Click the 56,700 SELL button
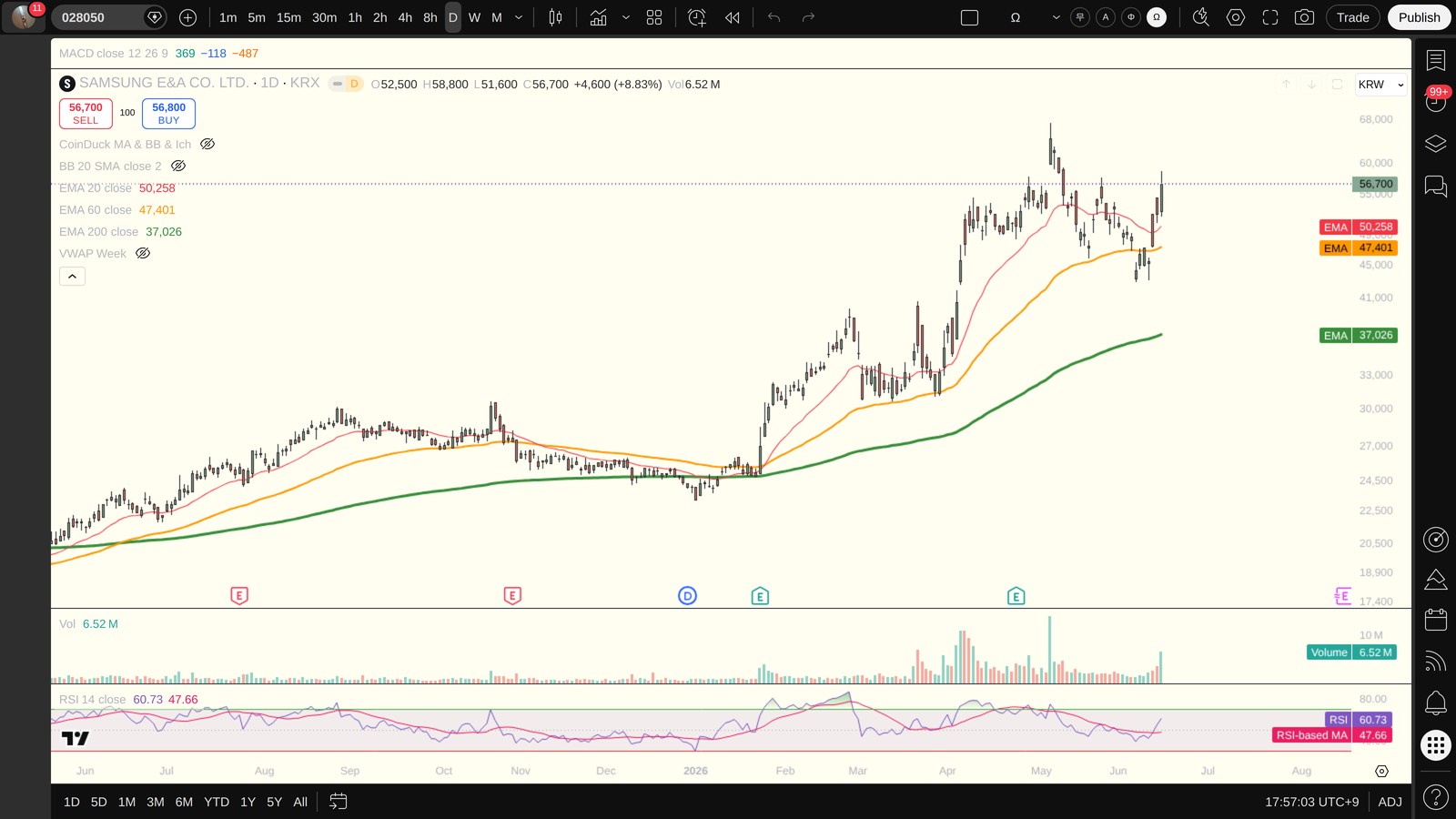 (x=86, y=114)
